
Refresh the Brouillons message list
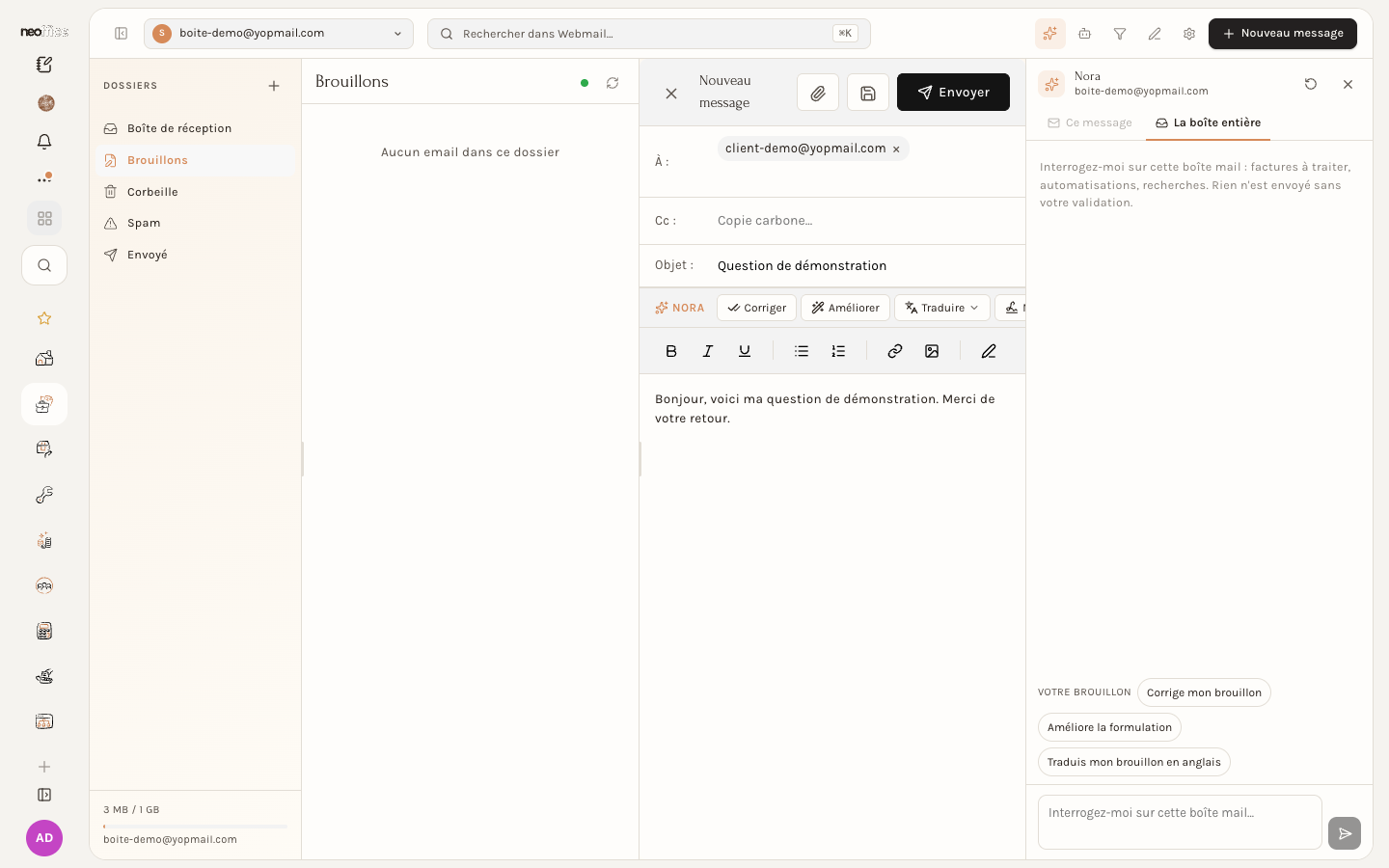pyautogui.click(x=613, y=83)
